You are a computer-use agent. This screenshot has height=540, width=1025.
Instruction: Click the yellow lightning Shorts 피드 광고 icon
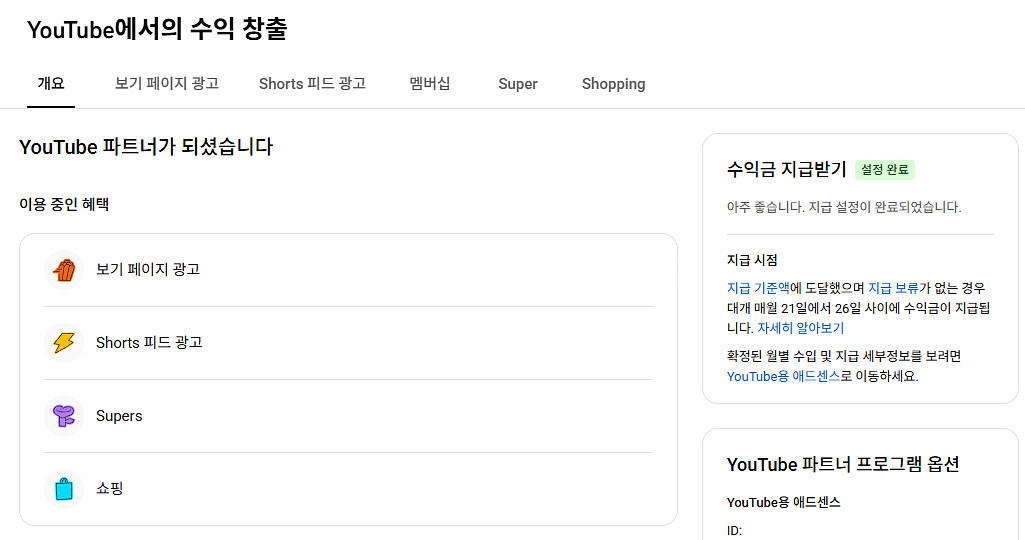(x=64, y=343)
